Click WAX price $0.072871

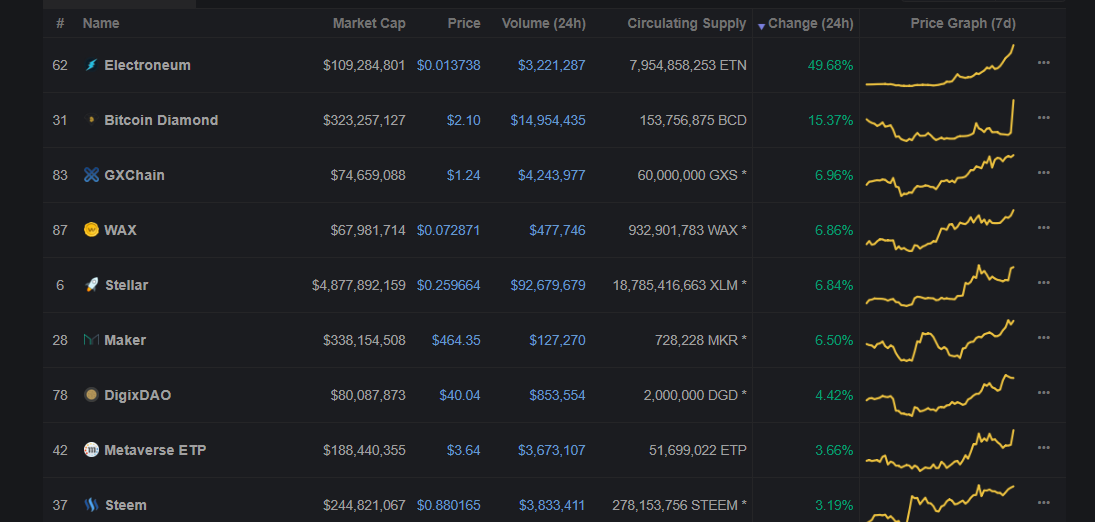pos(448,229)
